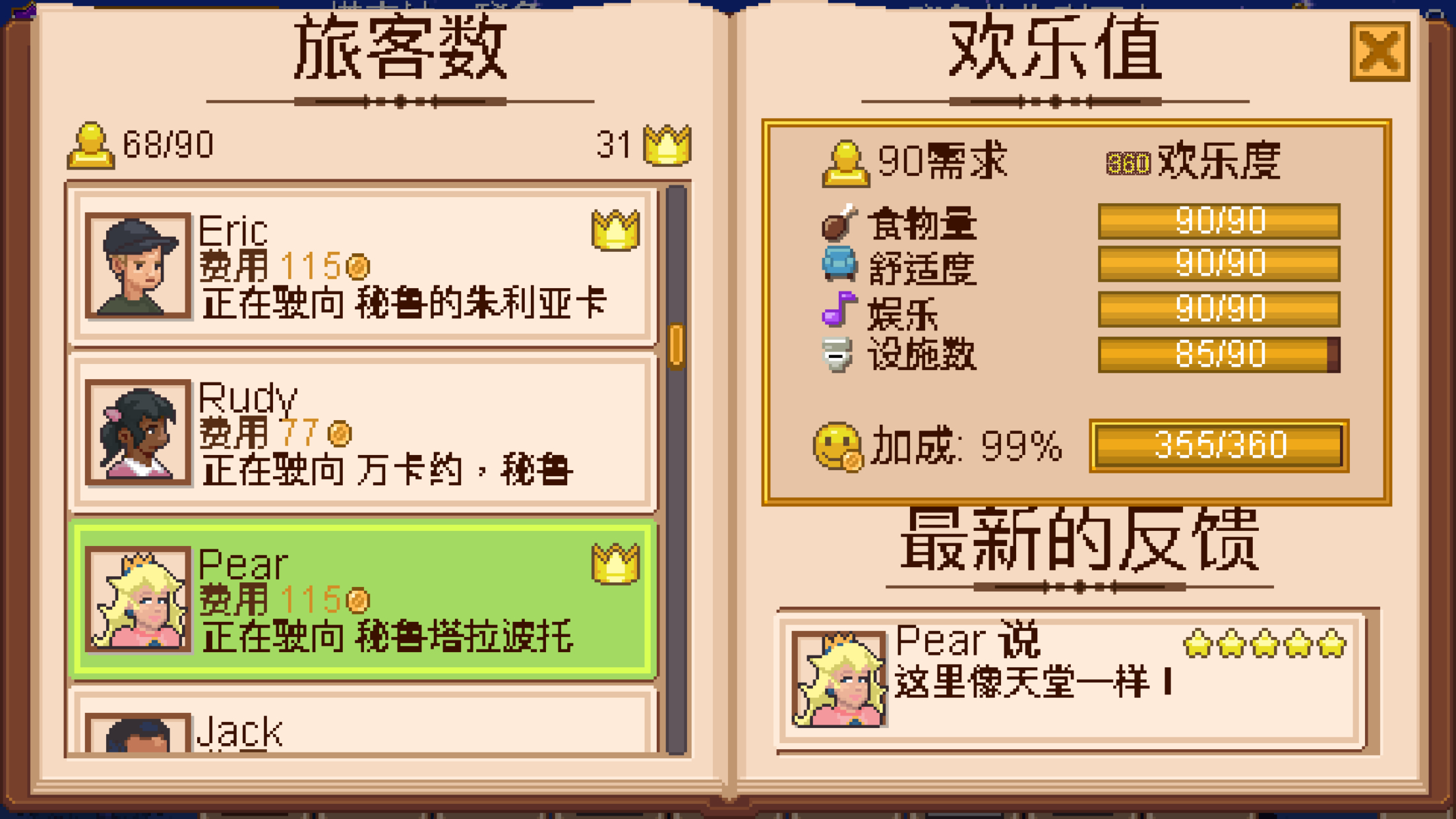Screen dimensions: 1456x819
Task: Click the 85/90 facilities progress bar
Action: click(x=1219, y=355)
